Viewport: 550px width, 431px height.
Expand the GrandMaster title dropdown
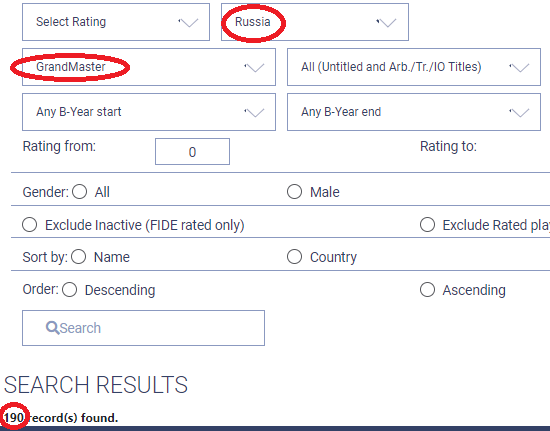pos(149,67)
